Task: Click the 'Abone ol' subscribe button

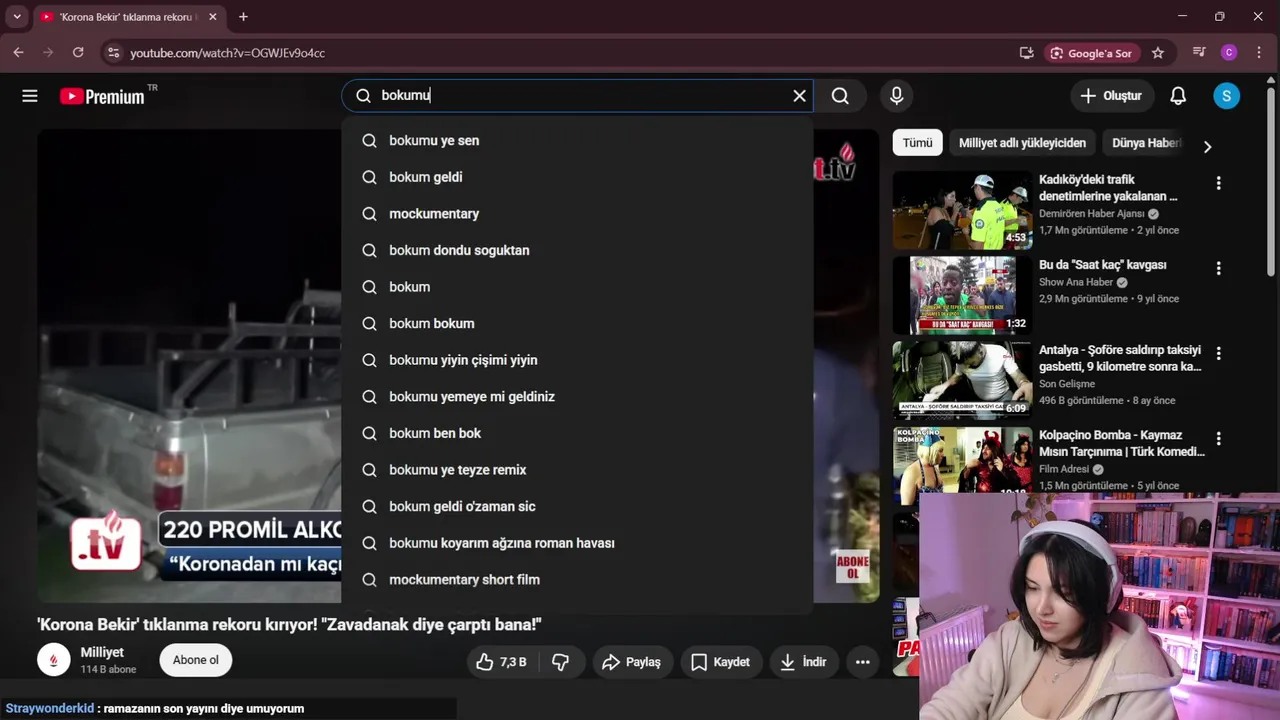Action: pos(196,660)
